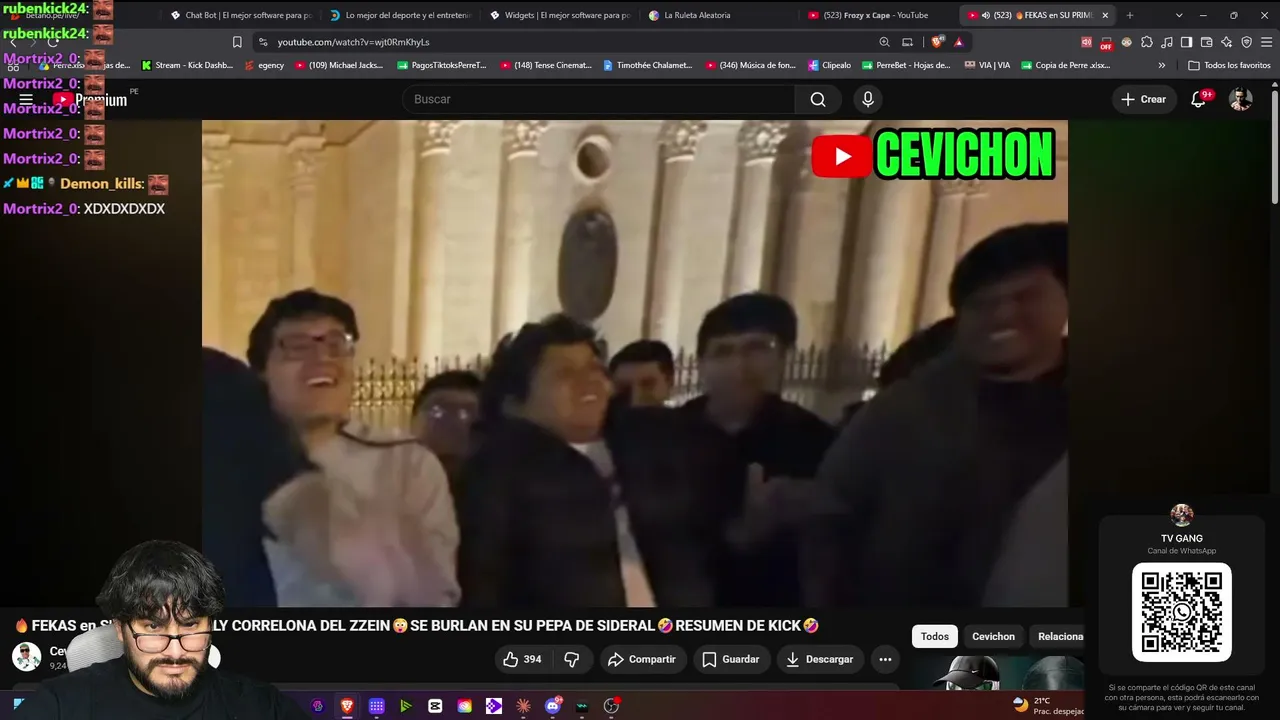
Task: Focus the YouTube Buscar search field
Action: tap(598, 99)
